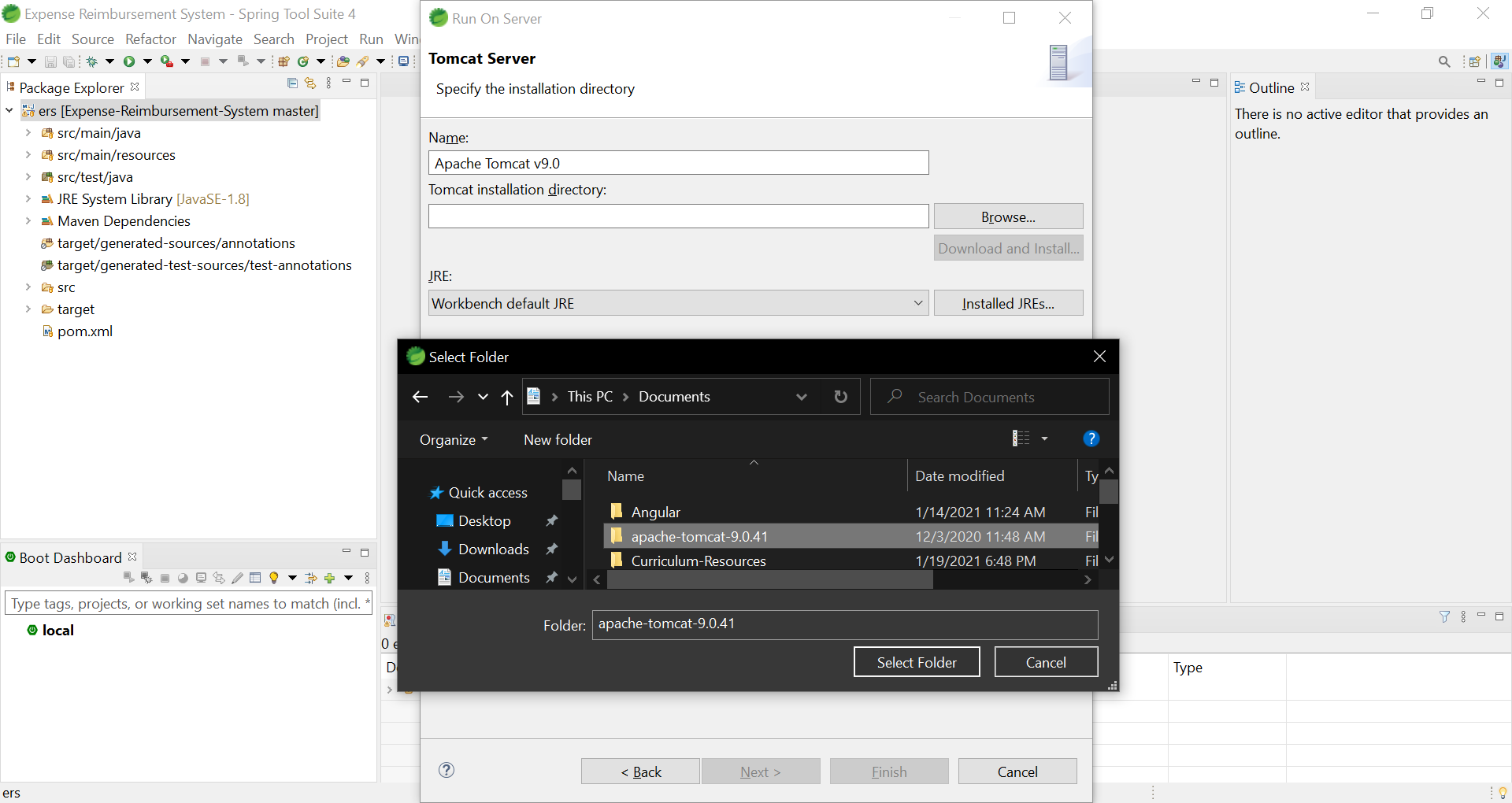
Task: Open the Source menu
Action: 93,39
